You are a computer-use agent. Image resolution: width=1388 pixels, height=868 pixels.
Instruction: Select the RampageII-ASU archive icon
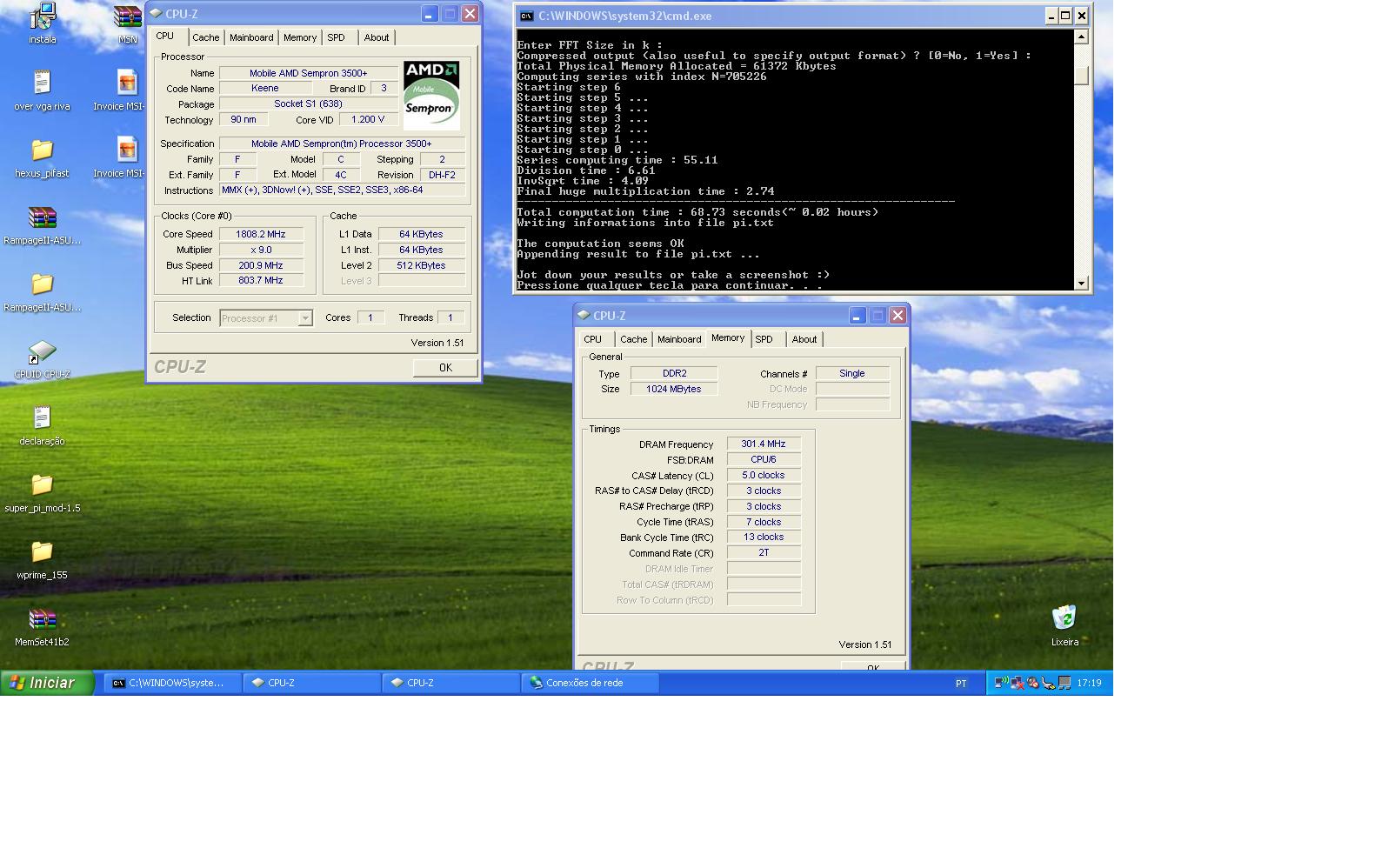[x=42, y=217]
